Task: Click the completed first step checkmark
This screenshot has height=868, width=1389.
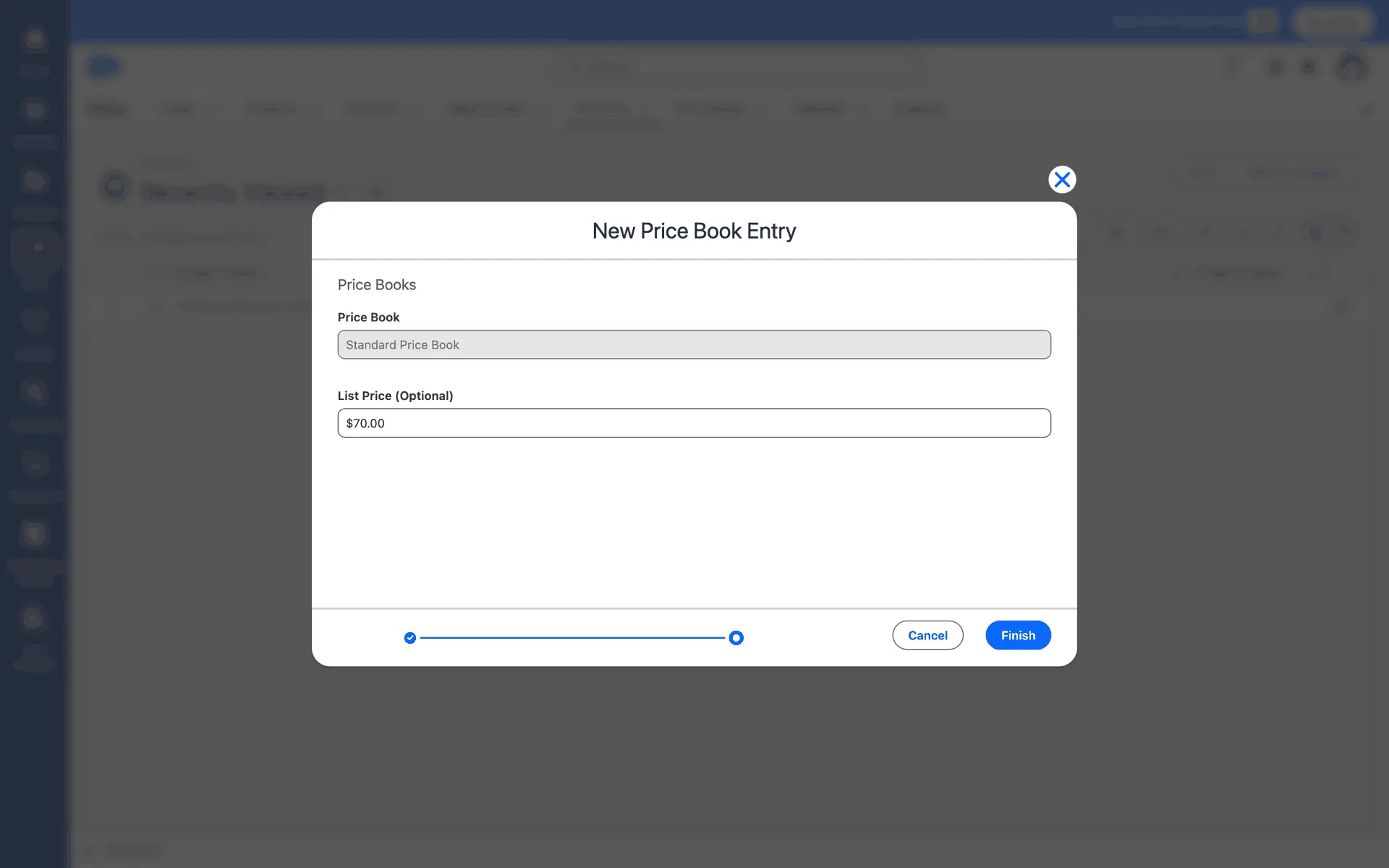Action: [410, 637]
